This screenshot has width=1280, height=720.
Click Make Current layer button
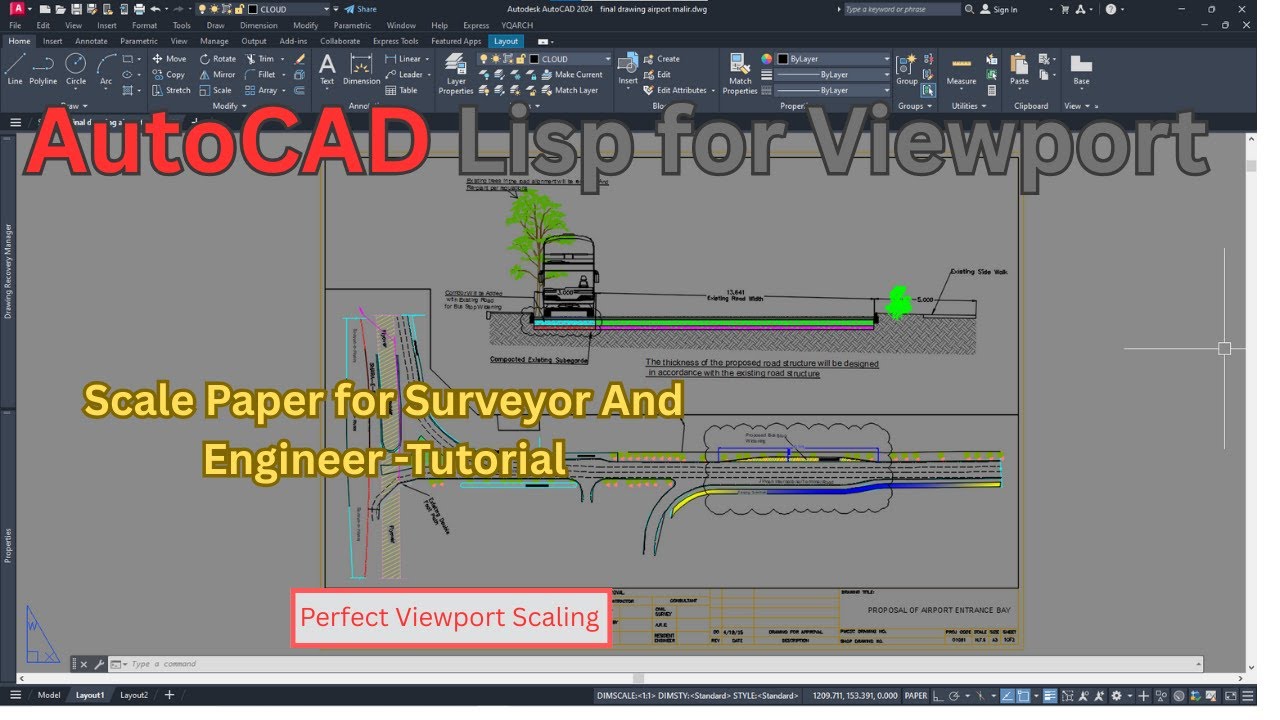572,74
